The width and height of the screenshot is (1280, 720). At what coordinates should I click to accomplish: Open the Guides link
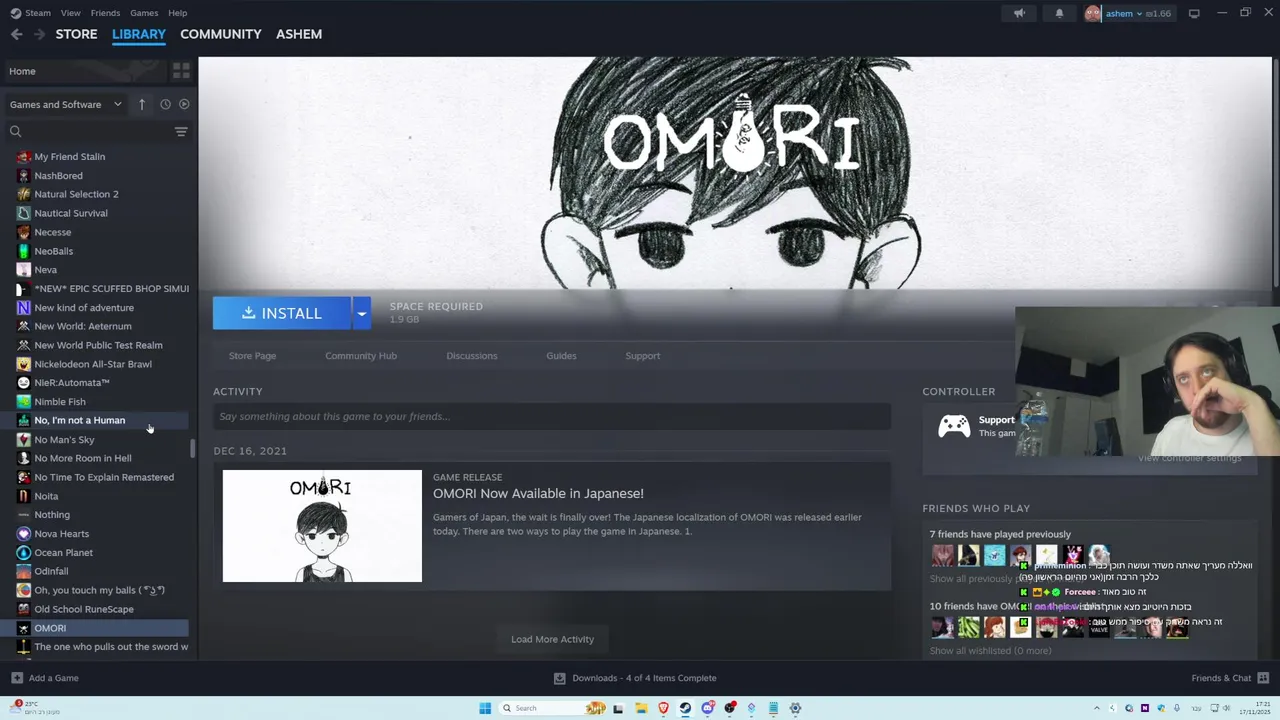click(561, 356)
